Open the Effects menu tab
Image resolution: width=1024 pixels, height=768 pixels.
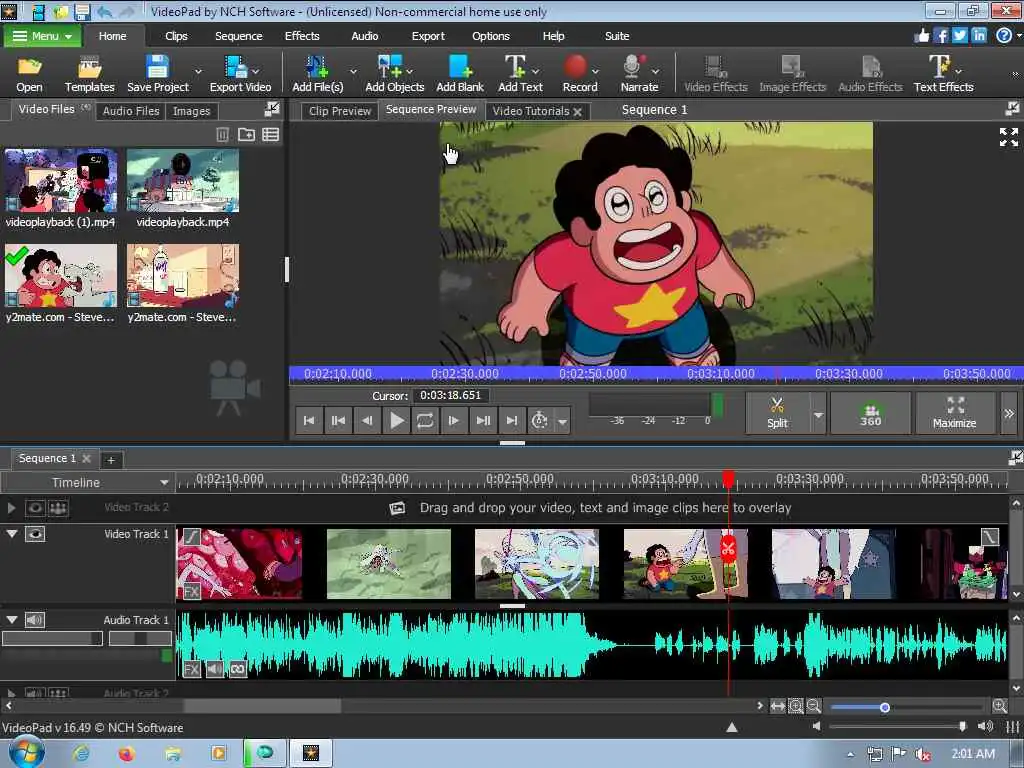pos(302,36)
